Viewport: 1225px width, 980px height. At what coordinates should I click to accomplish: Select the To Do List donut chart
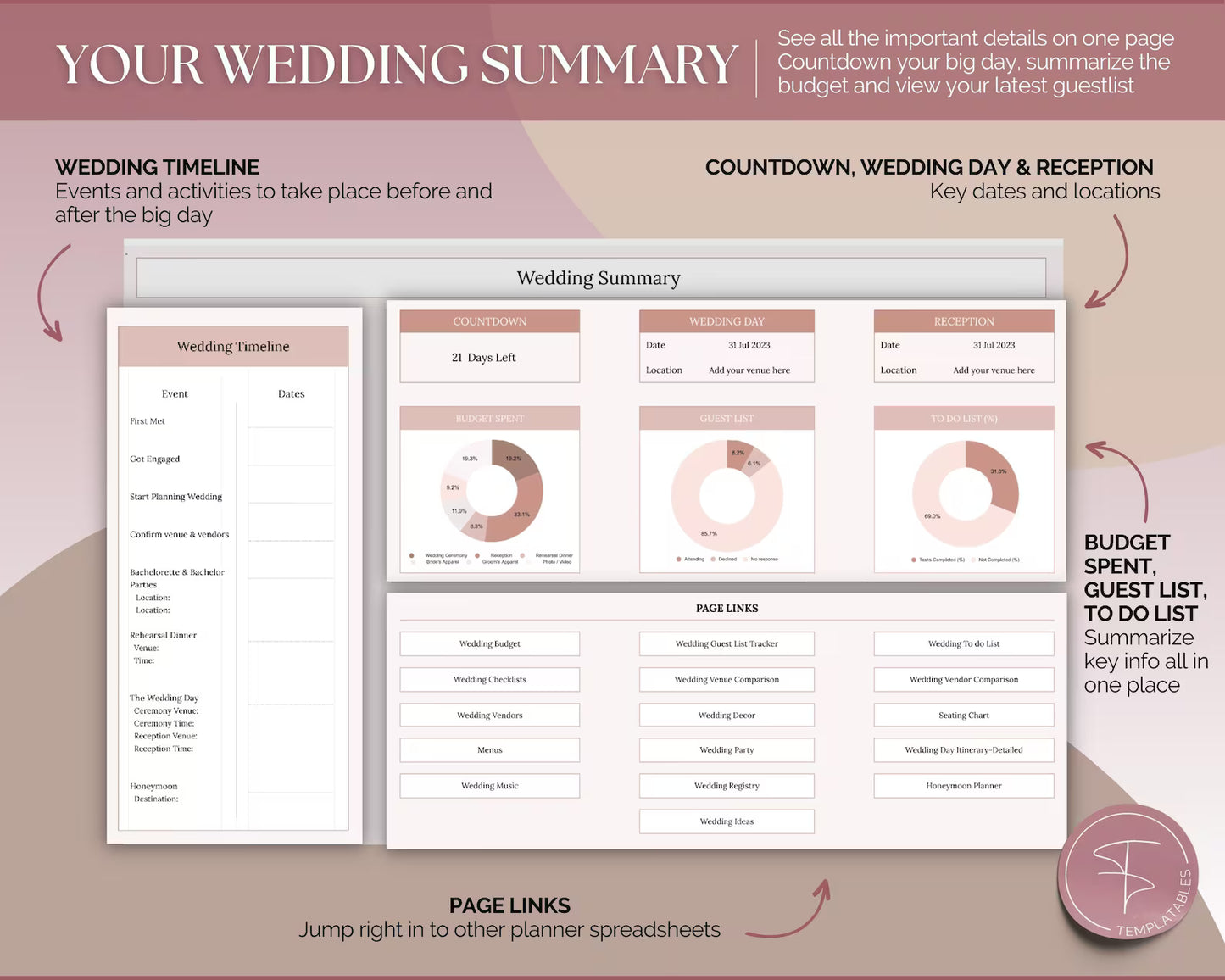click(964, 494)
